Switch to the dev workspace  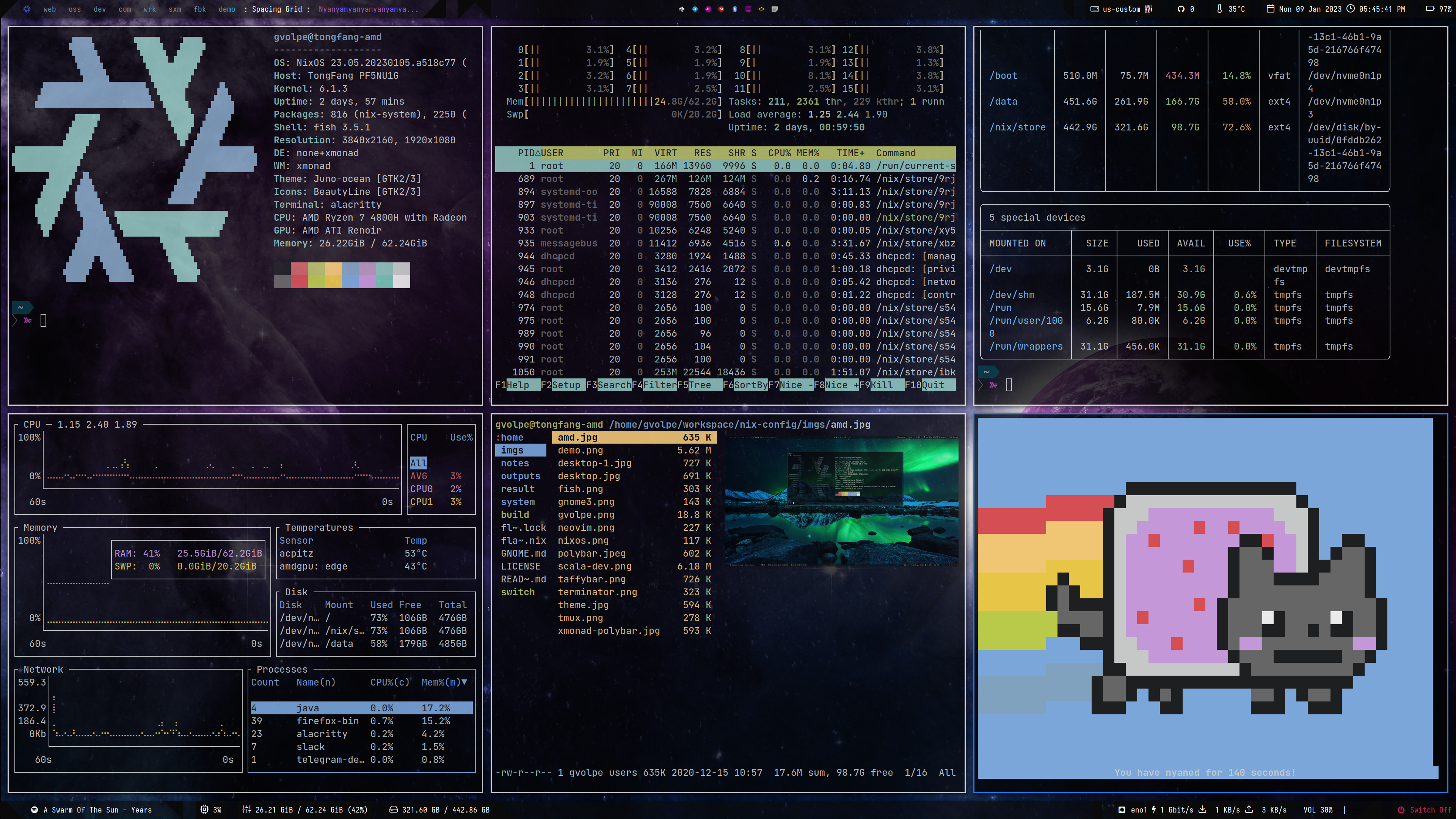[99, 9]
